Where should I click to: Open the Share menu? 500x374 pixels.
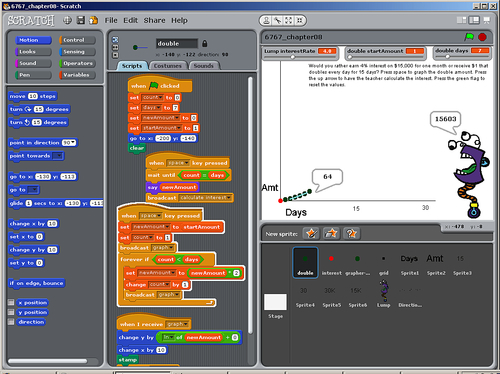pyautogui.click(x=154, y=20)
